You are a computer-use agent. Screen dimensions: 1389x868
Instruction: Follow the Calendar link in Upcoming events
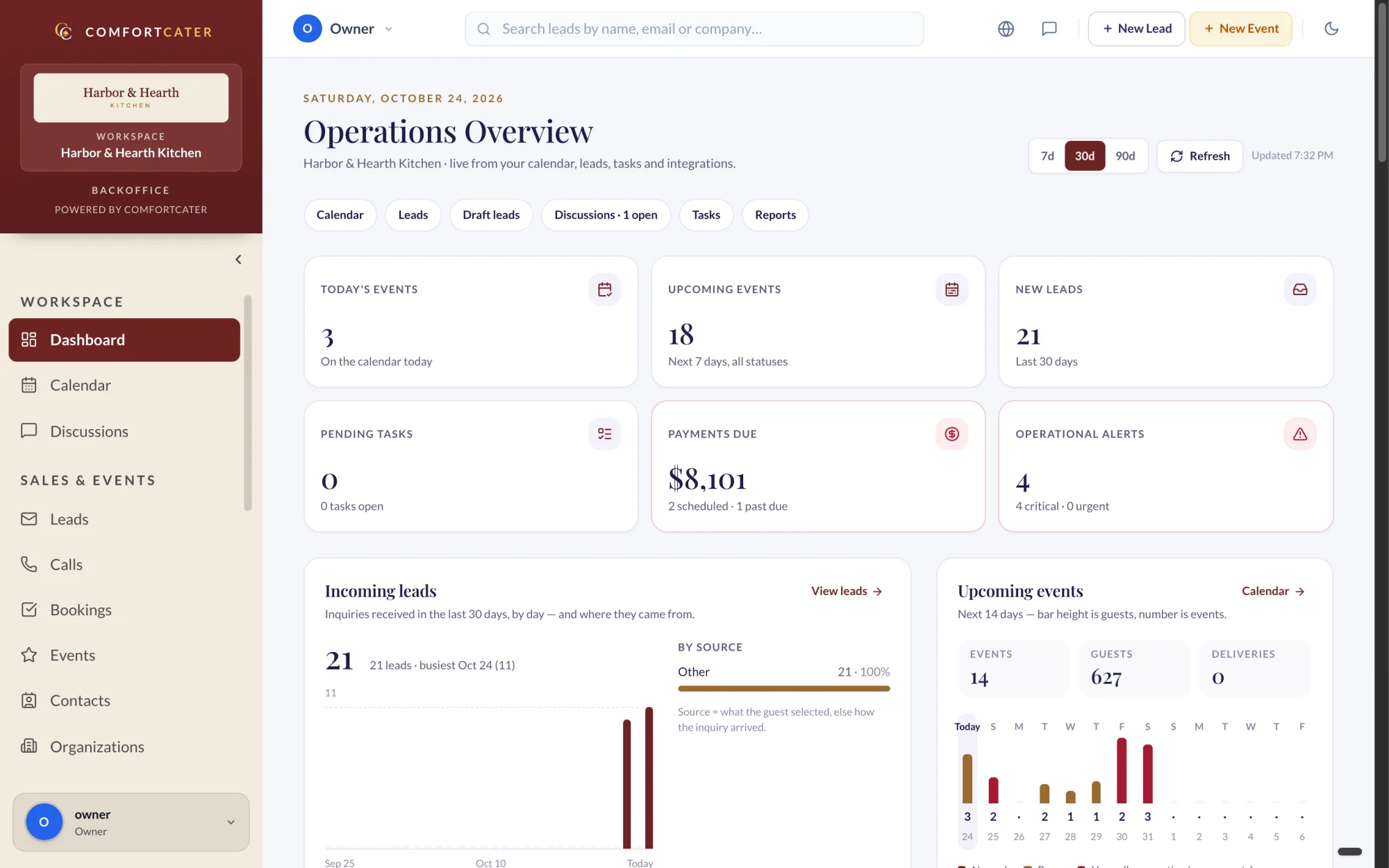coord(1273,591)
